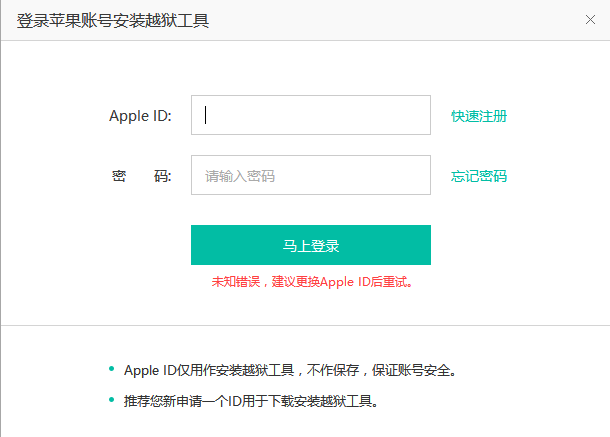Click the 忘记密码 forgot password link
Screen dimensions: 610x437
pos(479,177)
